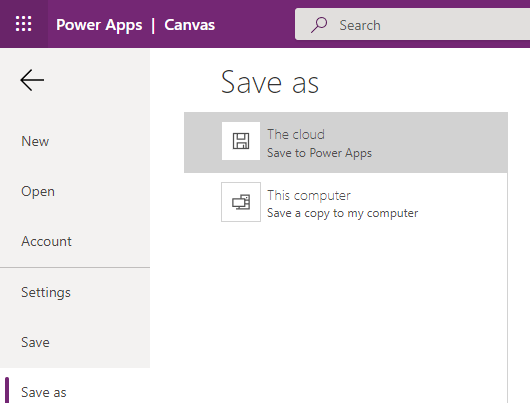
Task: Click the Save as page heading
Action: (x=270, y=82)
